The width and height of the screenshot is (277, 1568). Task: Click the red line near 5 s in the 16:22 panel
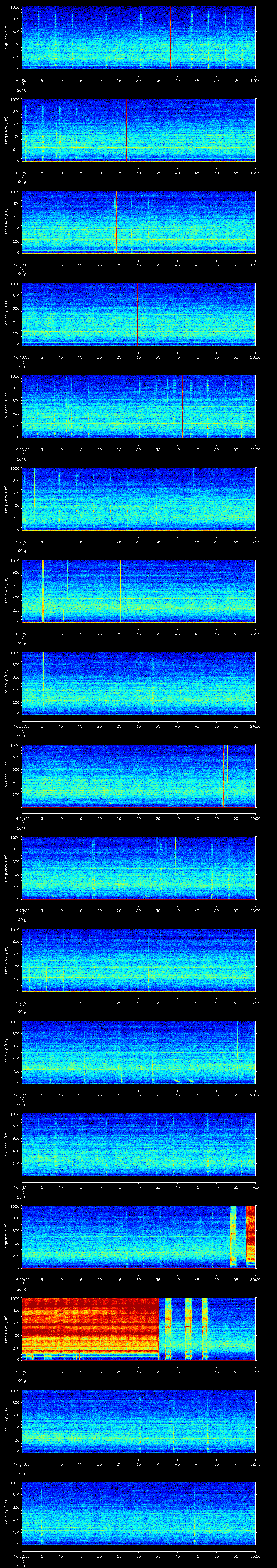coord(43,591)
